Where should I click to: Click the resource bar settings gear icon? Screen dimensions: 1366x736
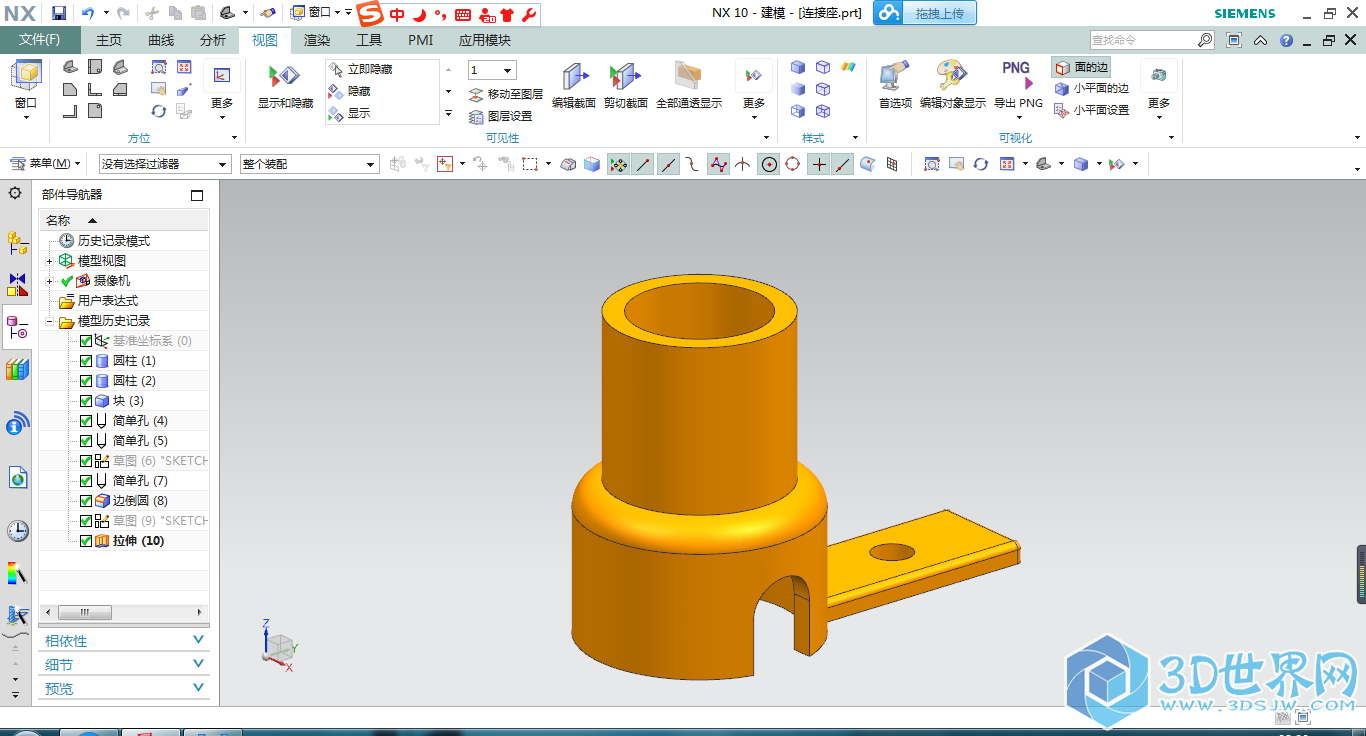tap(15, 193)
